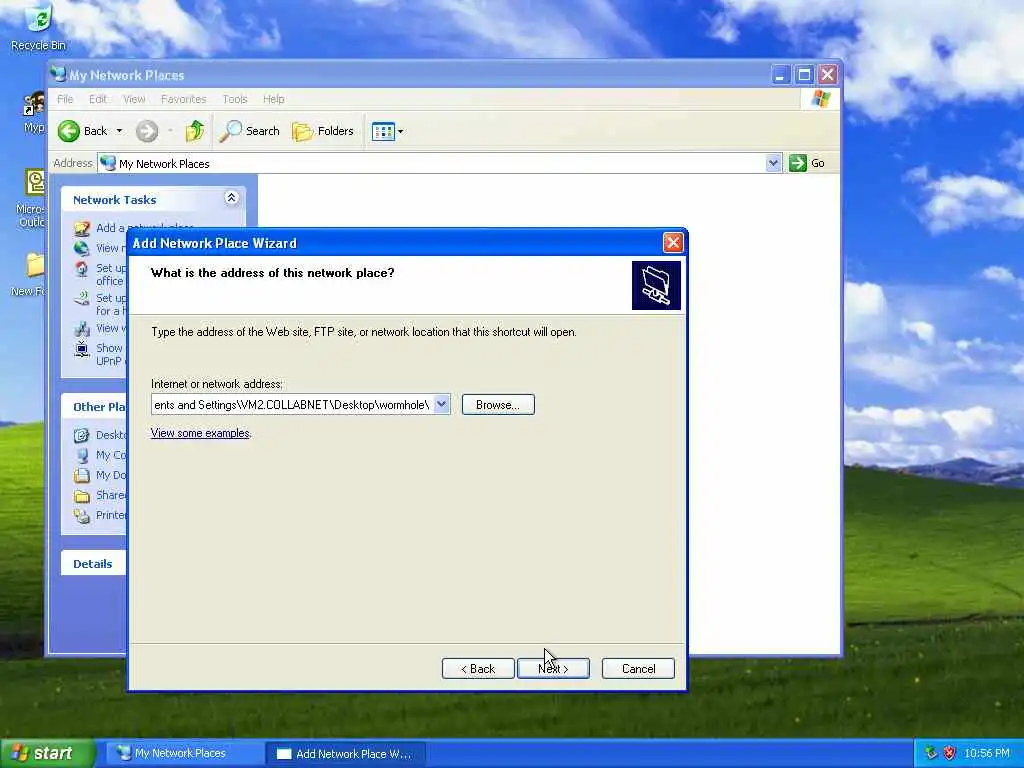
Task: Click the Show UPnP icons task icon
Action: pos(82,349)
